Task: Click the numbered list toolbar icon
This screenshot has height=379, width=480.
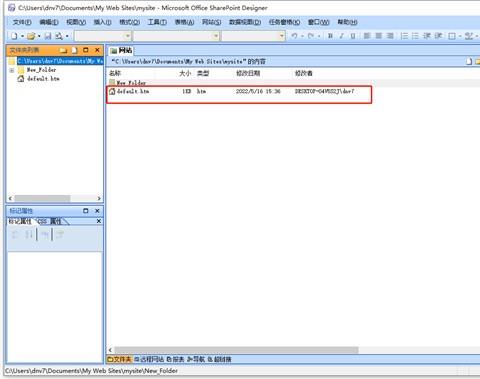Action: tap(404, 36)
